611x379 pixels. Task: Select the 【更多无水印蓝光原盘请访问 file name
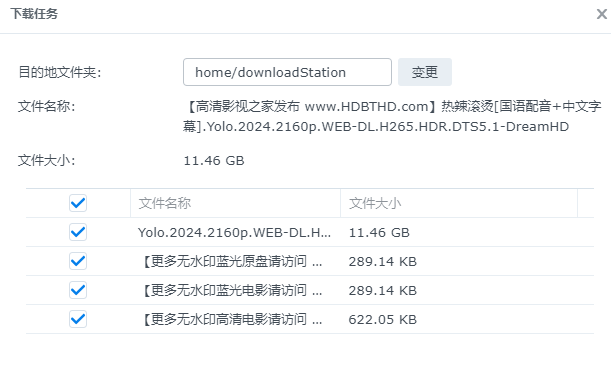[230, 261]
